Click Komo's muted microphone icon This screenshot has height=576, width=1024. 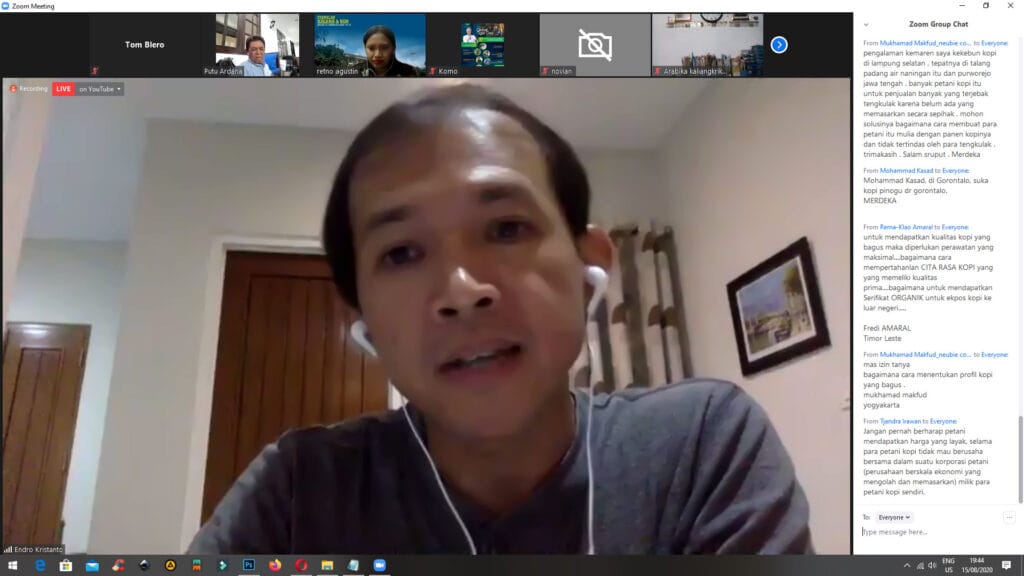pos(432,71)
